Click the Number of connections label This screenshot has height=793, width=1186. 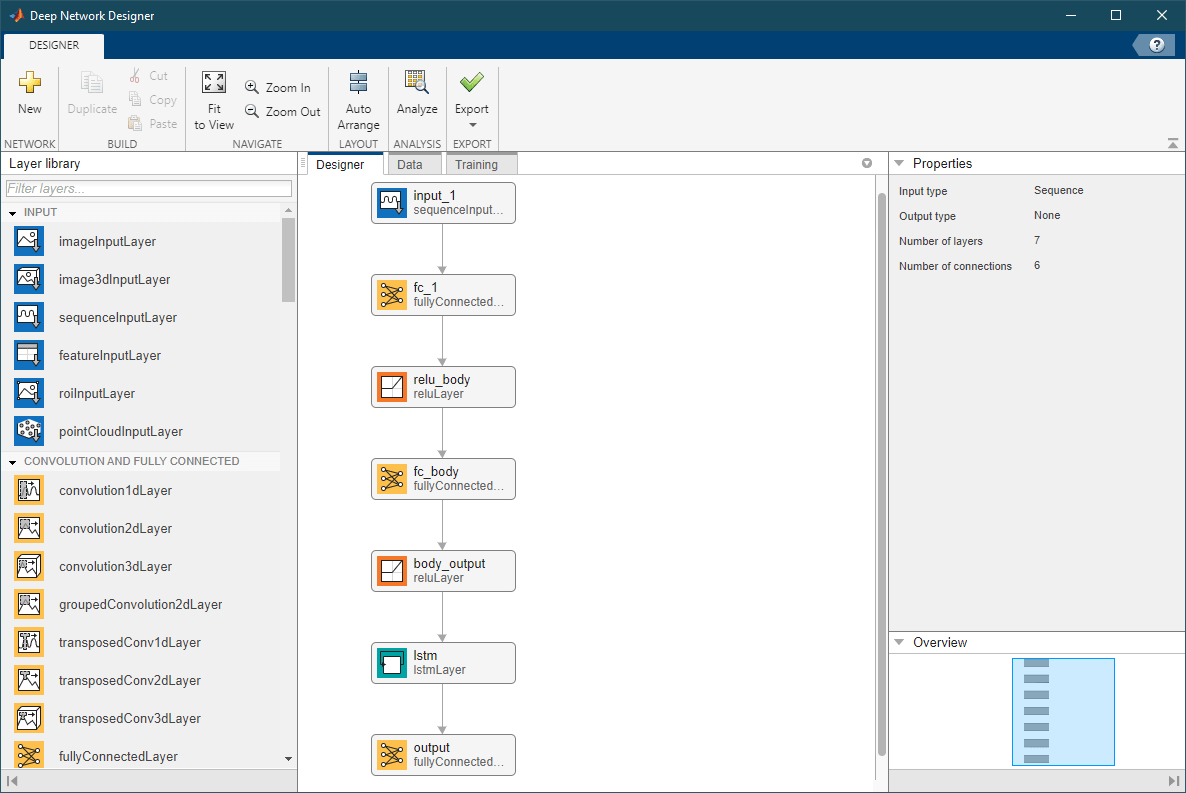click(955, 266)
